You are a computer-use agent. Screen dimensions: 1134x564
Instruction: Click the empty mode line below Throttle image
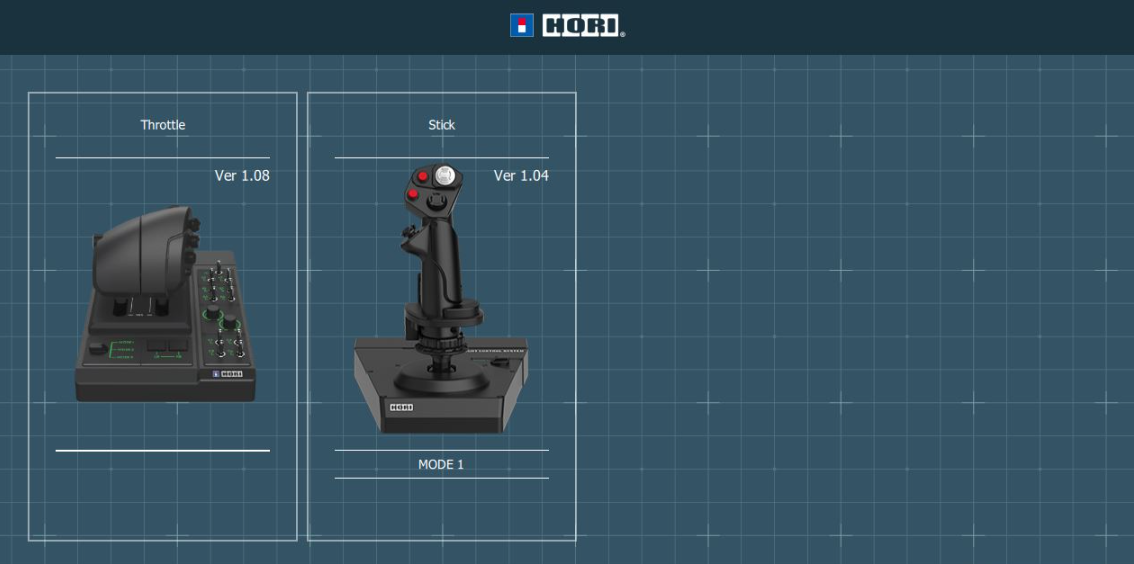163,451
